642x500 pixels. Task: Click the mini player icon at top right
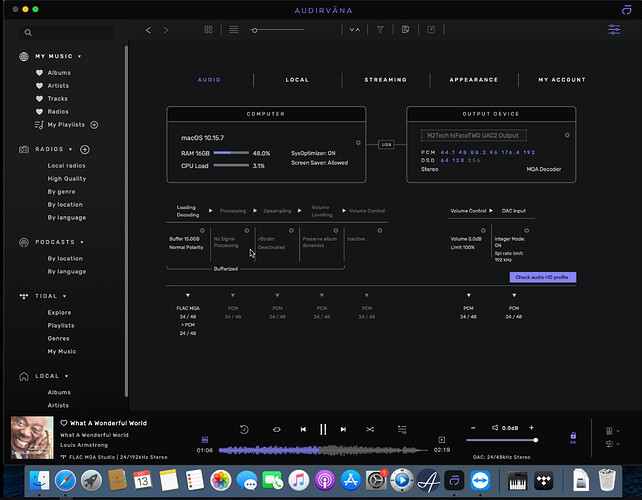coord(626,10)
